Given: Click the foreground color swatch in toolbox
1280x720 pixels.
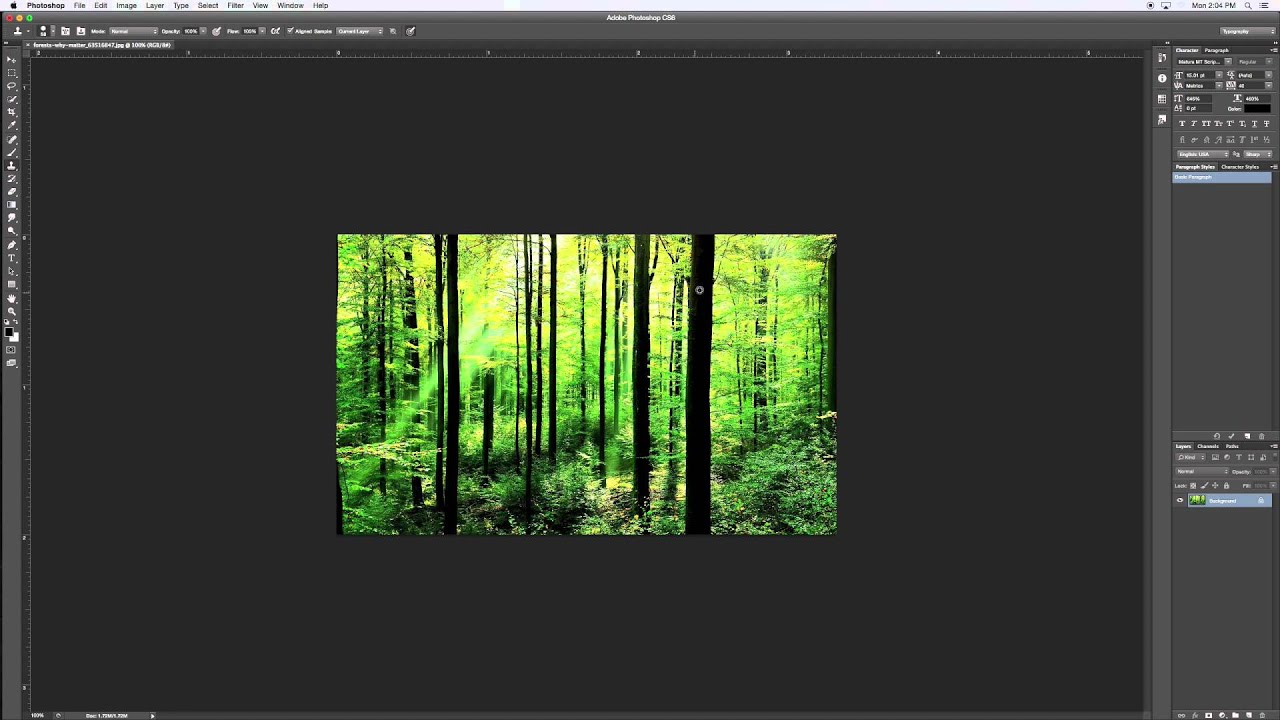Looking at the screenshot, I should [x=9, y=332].
